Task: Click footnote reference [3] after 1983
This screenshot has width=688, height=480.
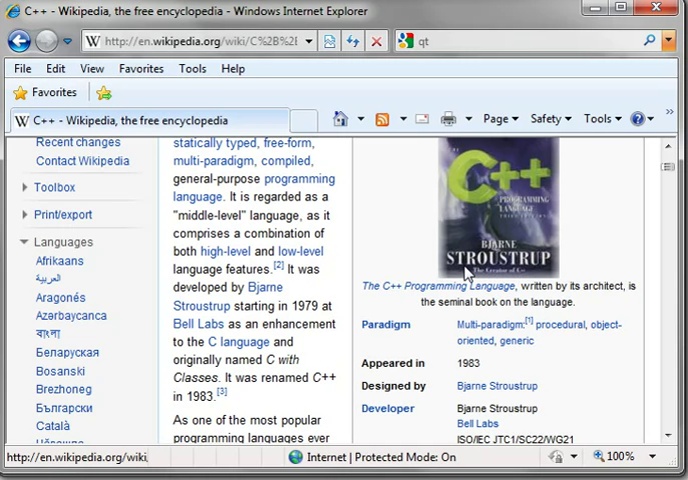Action: click(x=222, y=391)
